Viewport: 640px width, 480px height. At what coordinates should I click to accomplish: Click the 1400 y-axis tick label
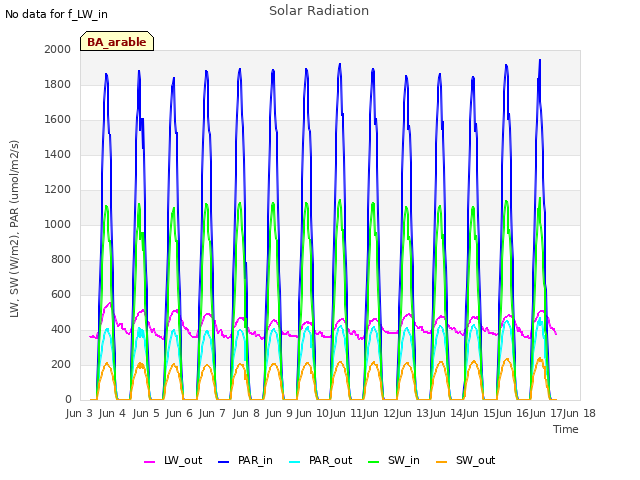pyautogui.click(x=58, y=154)
